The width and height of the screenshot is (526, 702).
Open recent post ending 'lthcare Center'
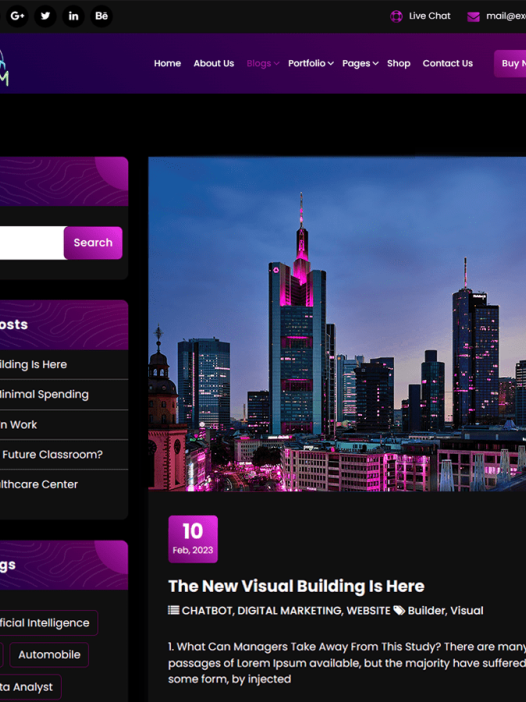pyautogui.click(x=39, y=484)
